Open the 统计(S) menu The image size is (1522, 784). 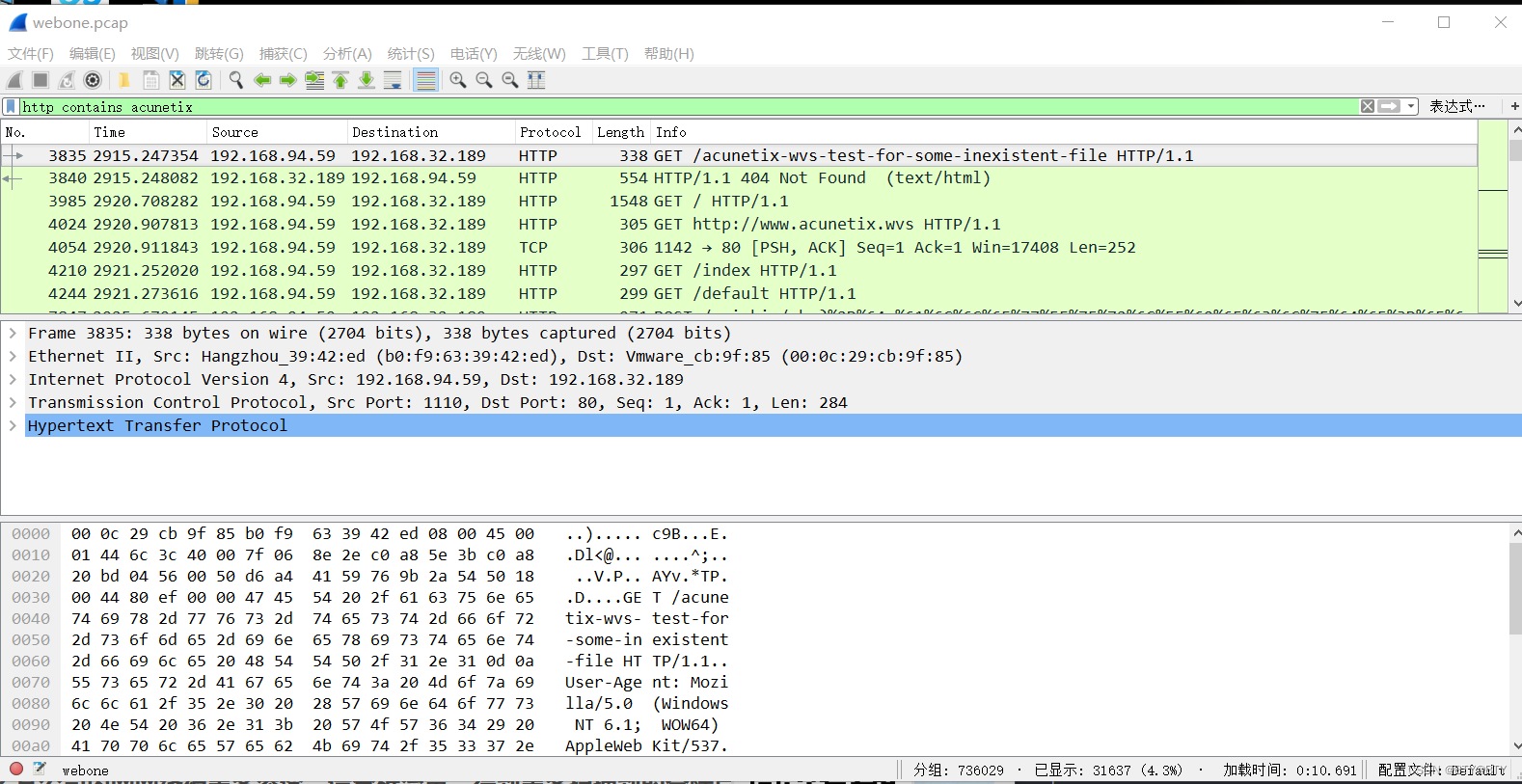[411, 54]
